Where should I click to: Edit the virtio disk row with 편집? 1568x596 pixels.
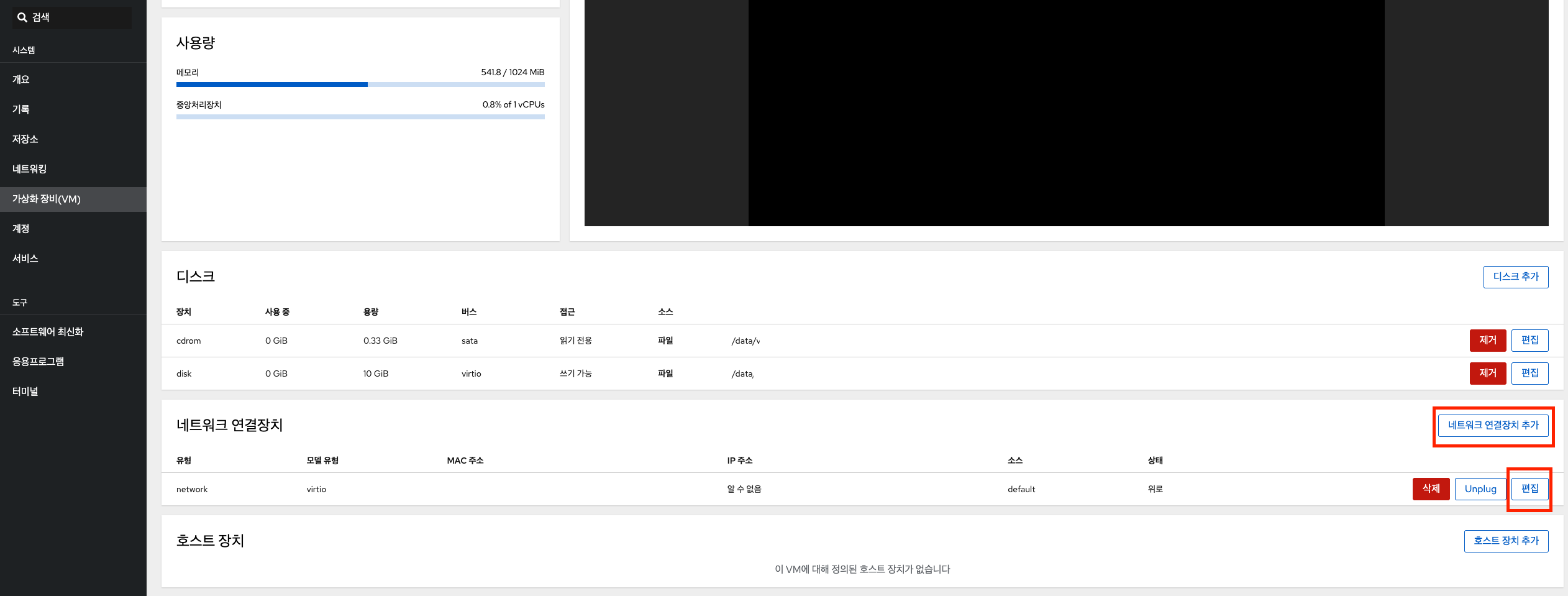[1529, 374]
